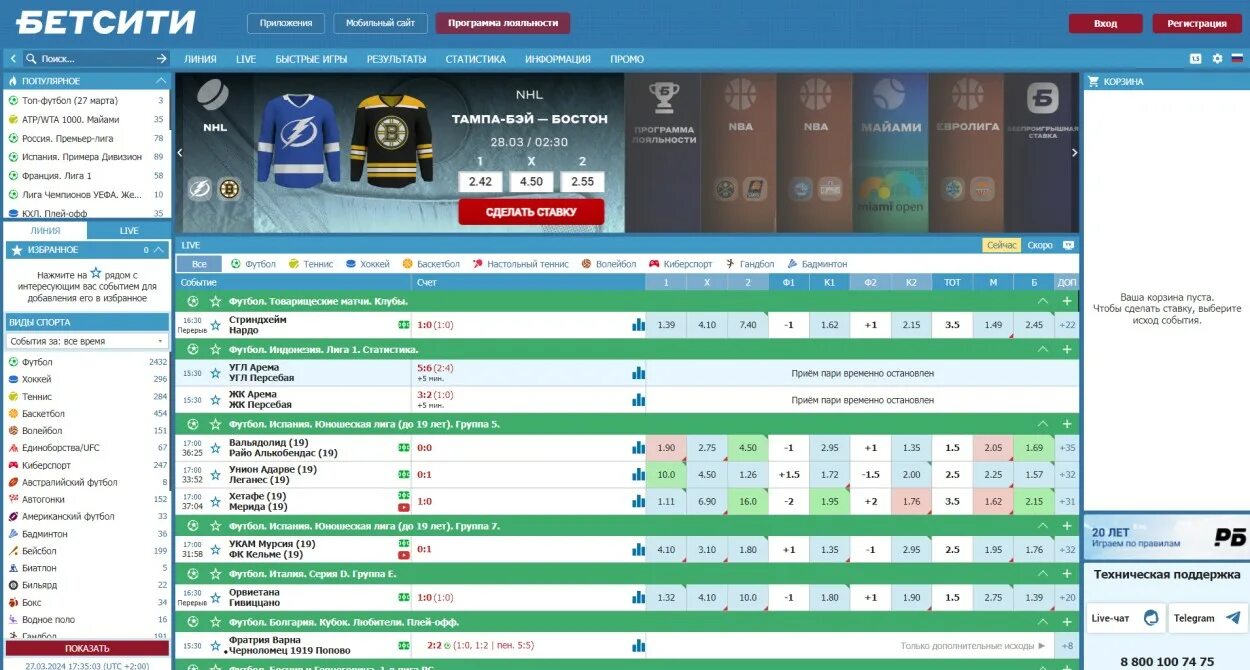Click the live chat bubble icon
The image size is (1250, 670).
point(1151,618)
